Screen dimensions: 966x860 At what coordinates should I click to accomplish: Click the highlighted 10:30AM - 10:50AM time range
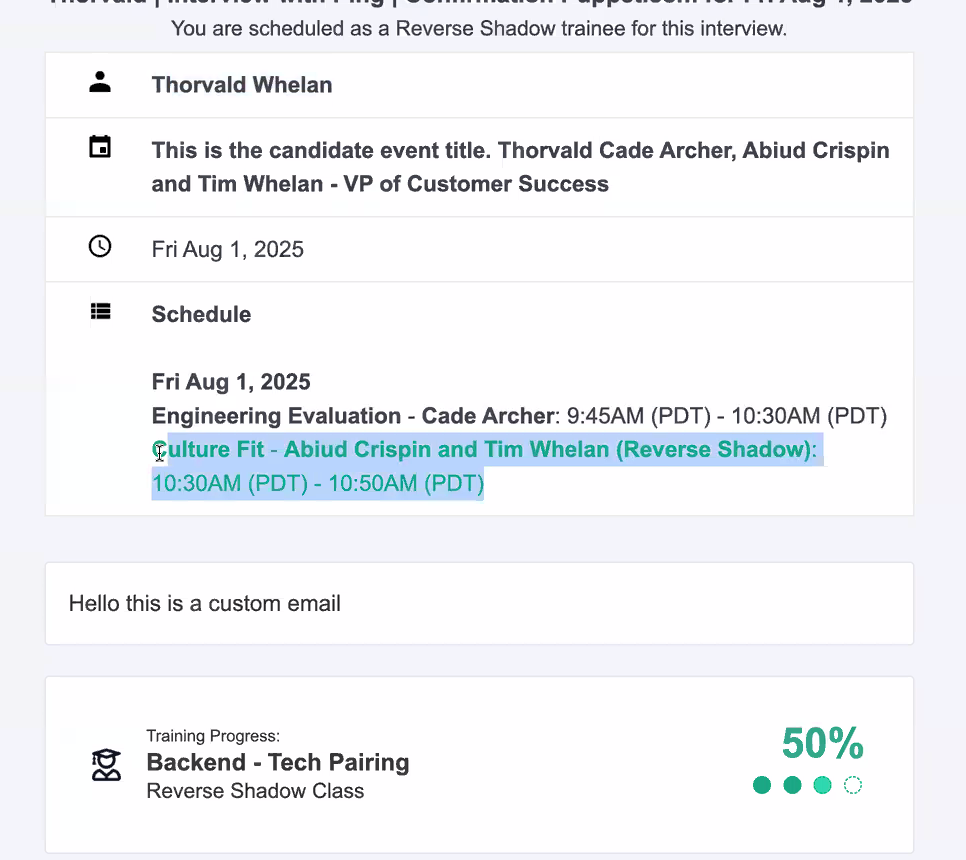click(x=318, y=485)
